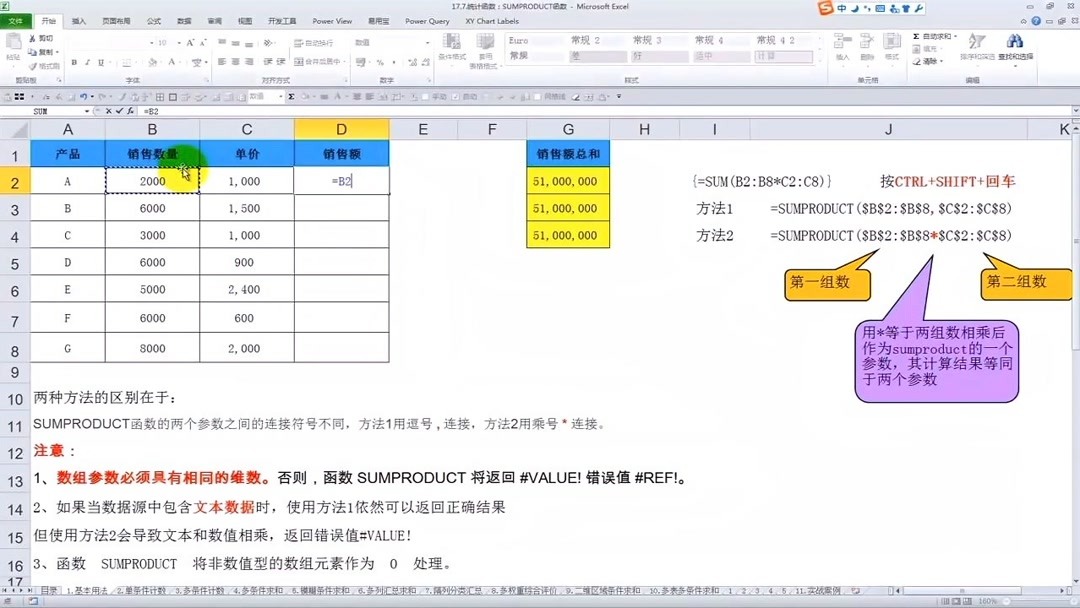Open Find & Select (查找和选择) binoculars icon

pyautogui.click(x=1015, y=42)
